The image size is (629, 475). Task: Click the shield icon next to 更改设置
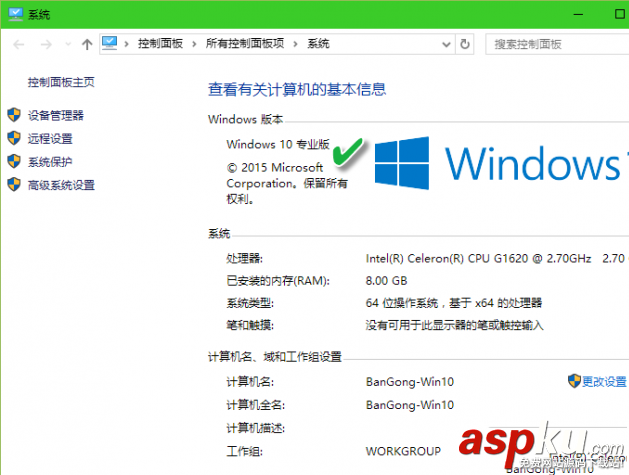[574, 381]
